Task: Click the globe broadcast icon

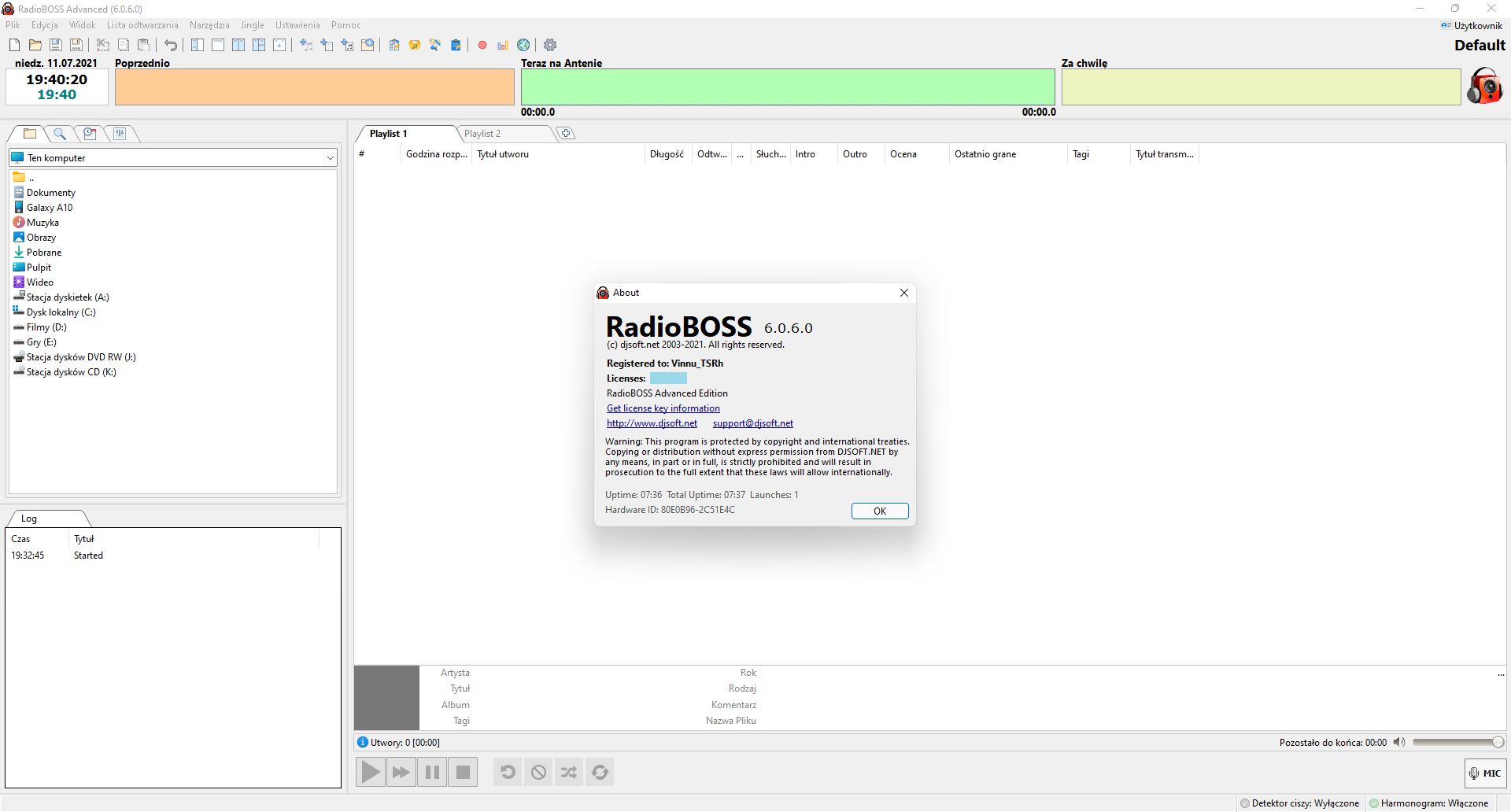Action: [523, 45]
